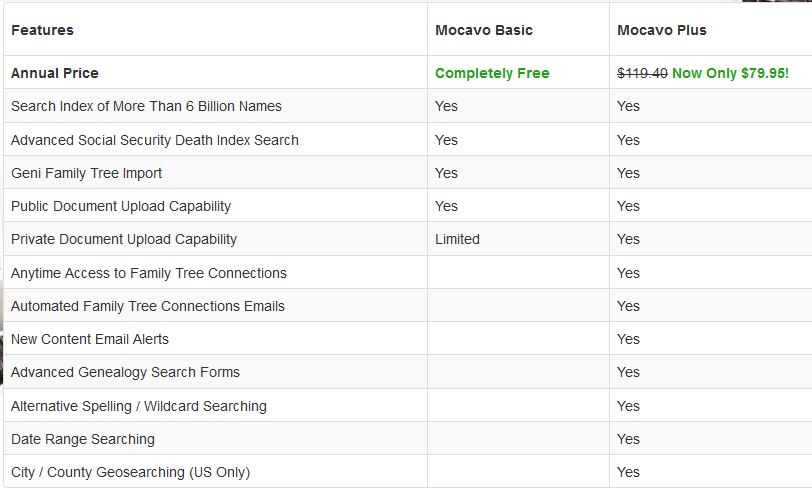Click "Anytime Access to Family Tree Connections"
Image resolution: width=812 pixels, height=492 pixels.
click(x=149, y=273)
